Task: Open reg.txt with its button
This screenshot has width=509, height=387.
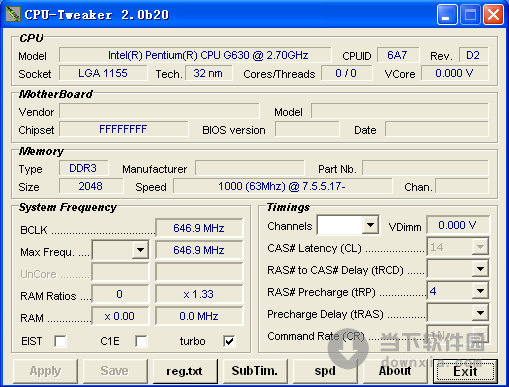Action: coord(185,371)
